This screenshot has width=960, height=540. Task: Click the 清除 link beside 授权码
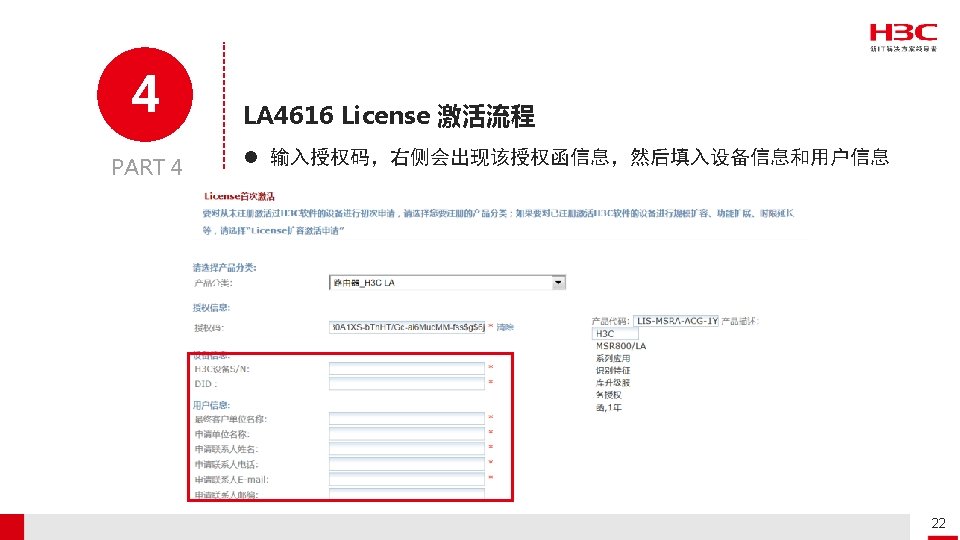[505, 328]
